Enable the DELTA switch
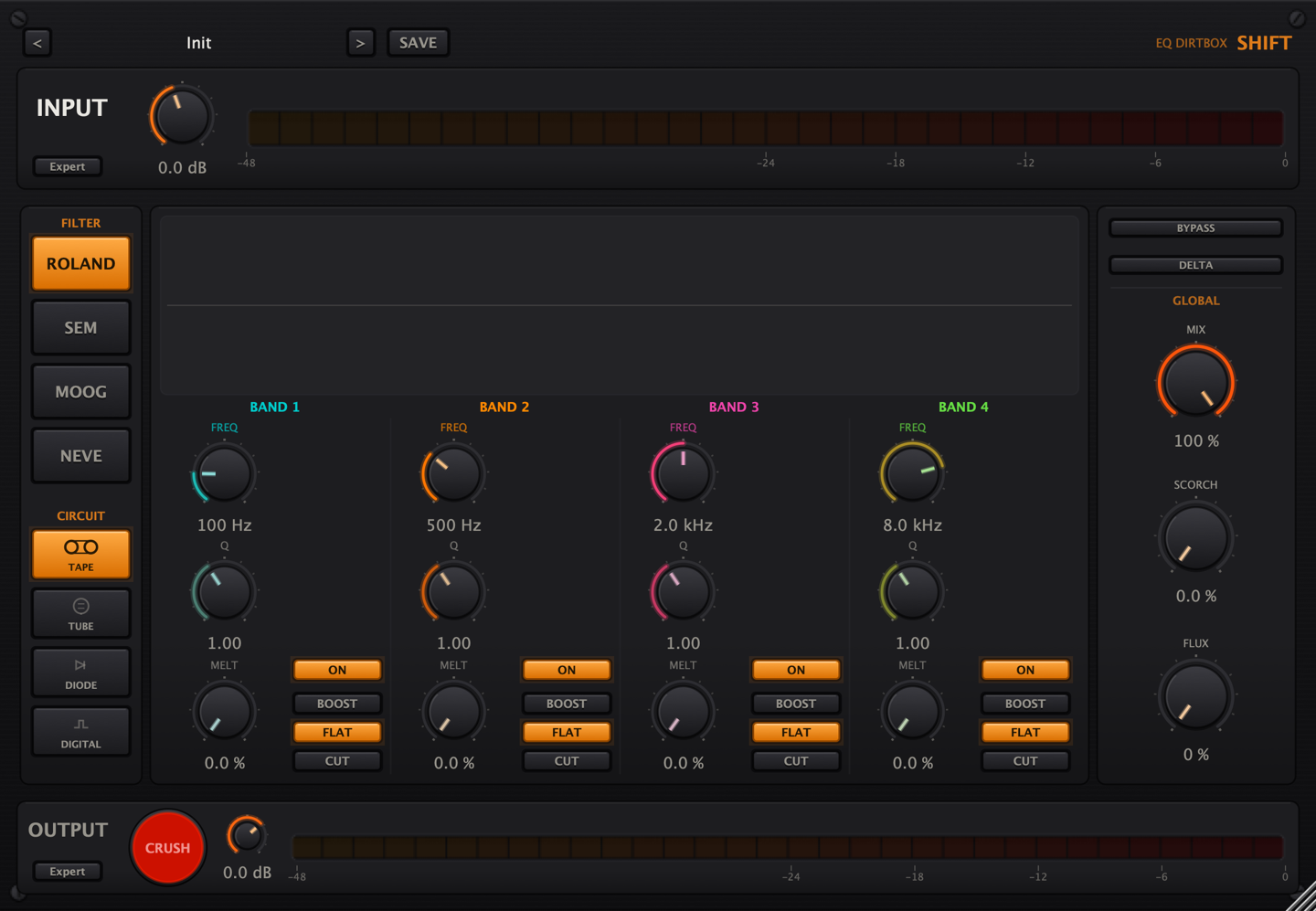The height and width of the screenshot is (911, 1316). [x=1196, y=265]
